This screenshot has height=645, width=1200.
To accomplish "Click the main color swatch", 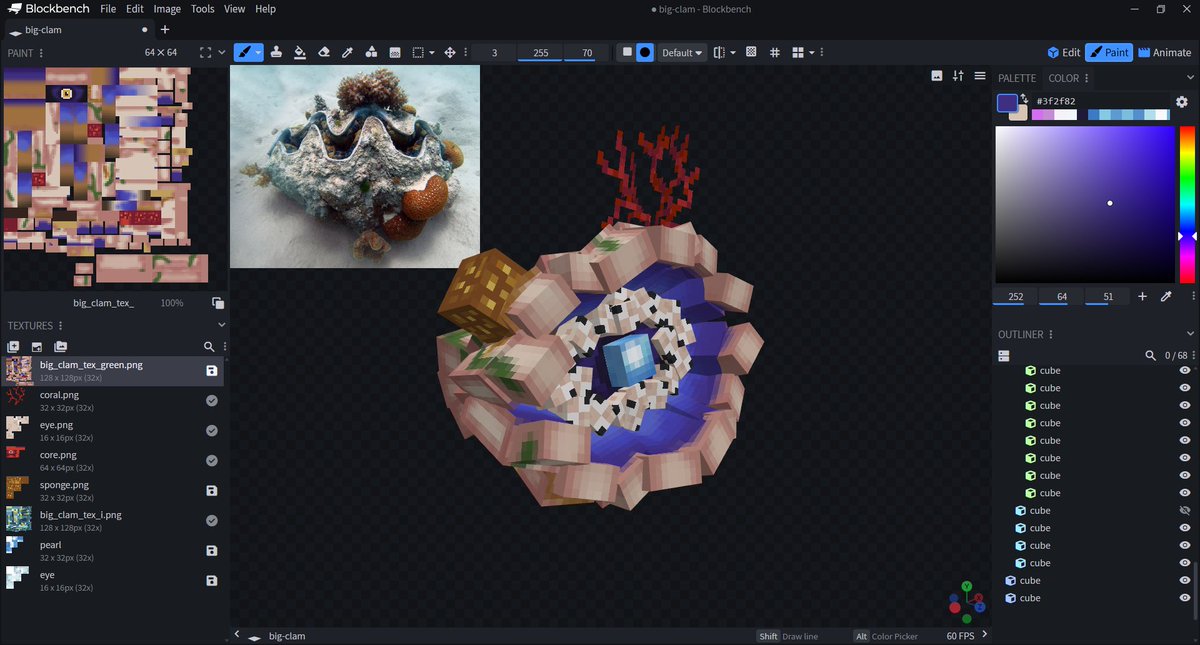I will (x=1007, y=102).
